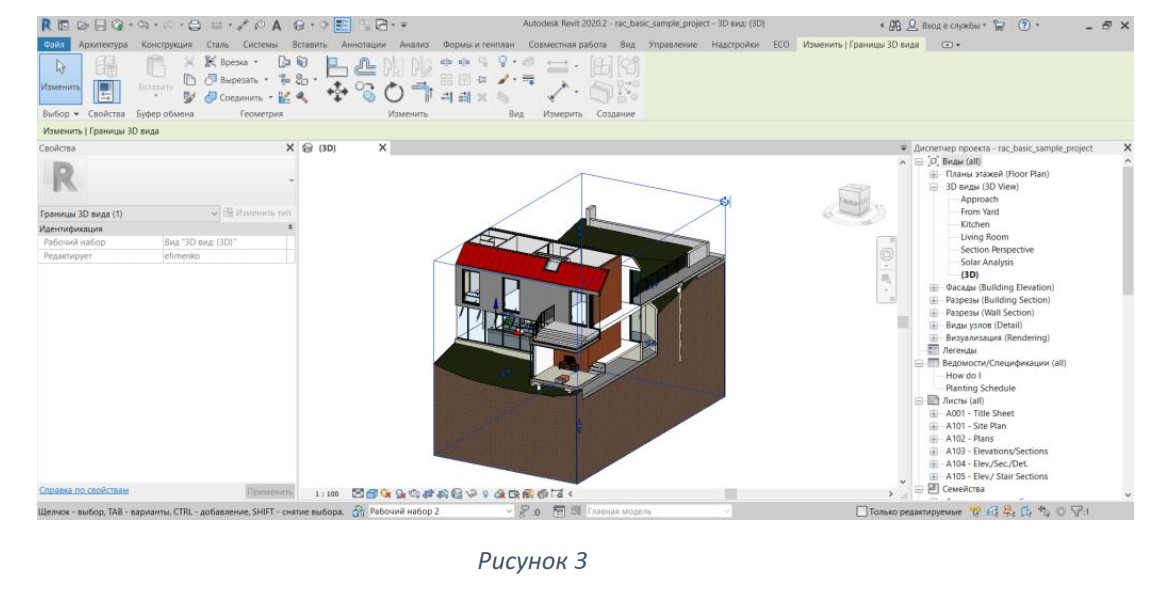Click the Редактирует value field efimenko

click(x=225, y=256)
